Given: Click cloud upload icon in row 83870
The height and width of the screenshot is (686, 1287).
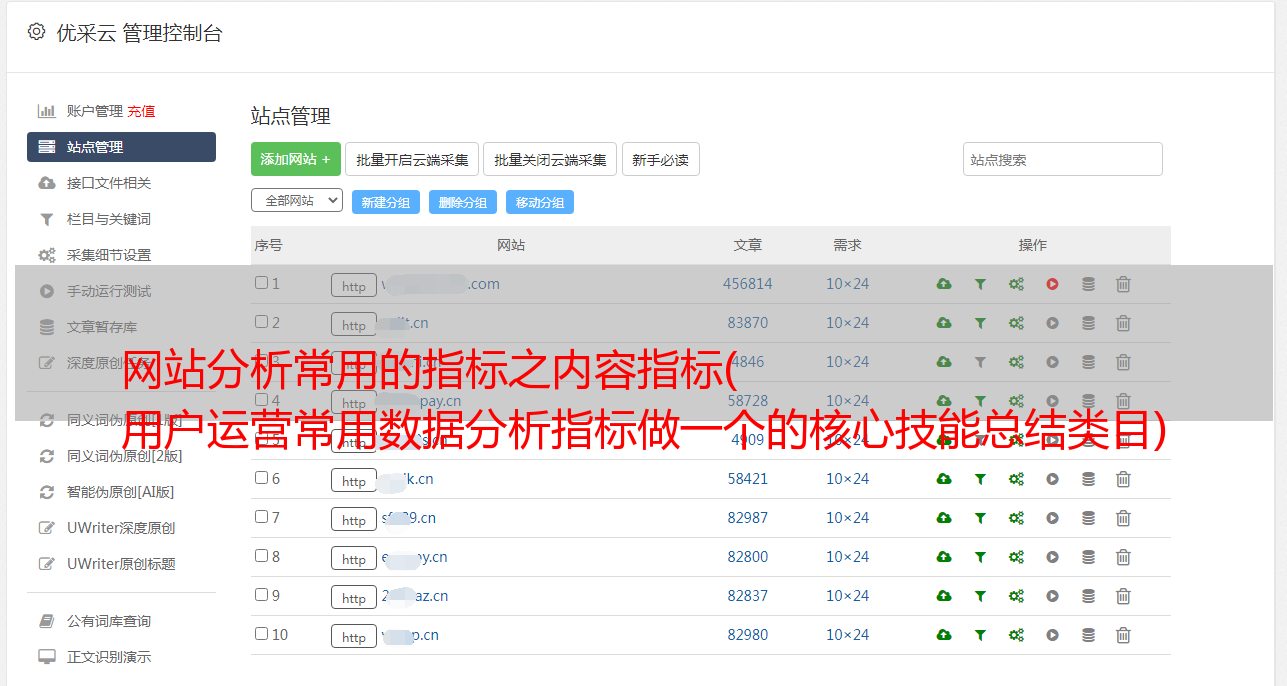Looking at the screenshot, I should pos(944,323).
